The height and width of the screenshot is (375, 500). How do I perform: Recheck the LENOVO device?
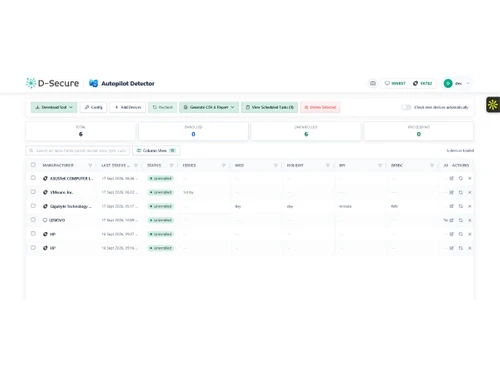click(x=461, y=220)
